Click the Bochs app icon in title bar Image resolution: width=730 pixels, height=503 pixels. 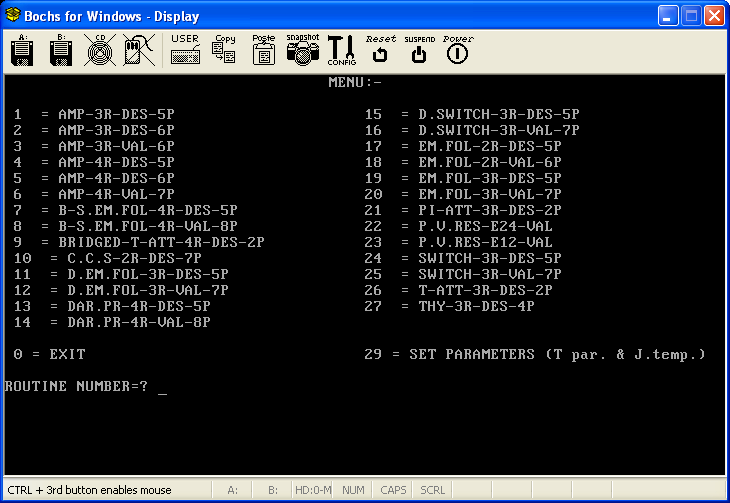[x=13, y=15]
